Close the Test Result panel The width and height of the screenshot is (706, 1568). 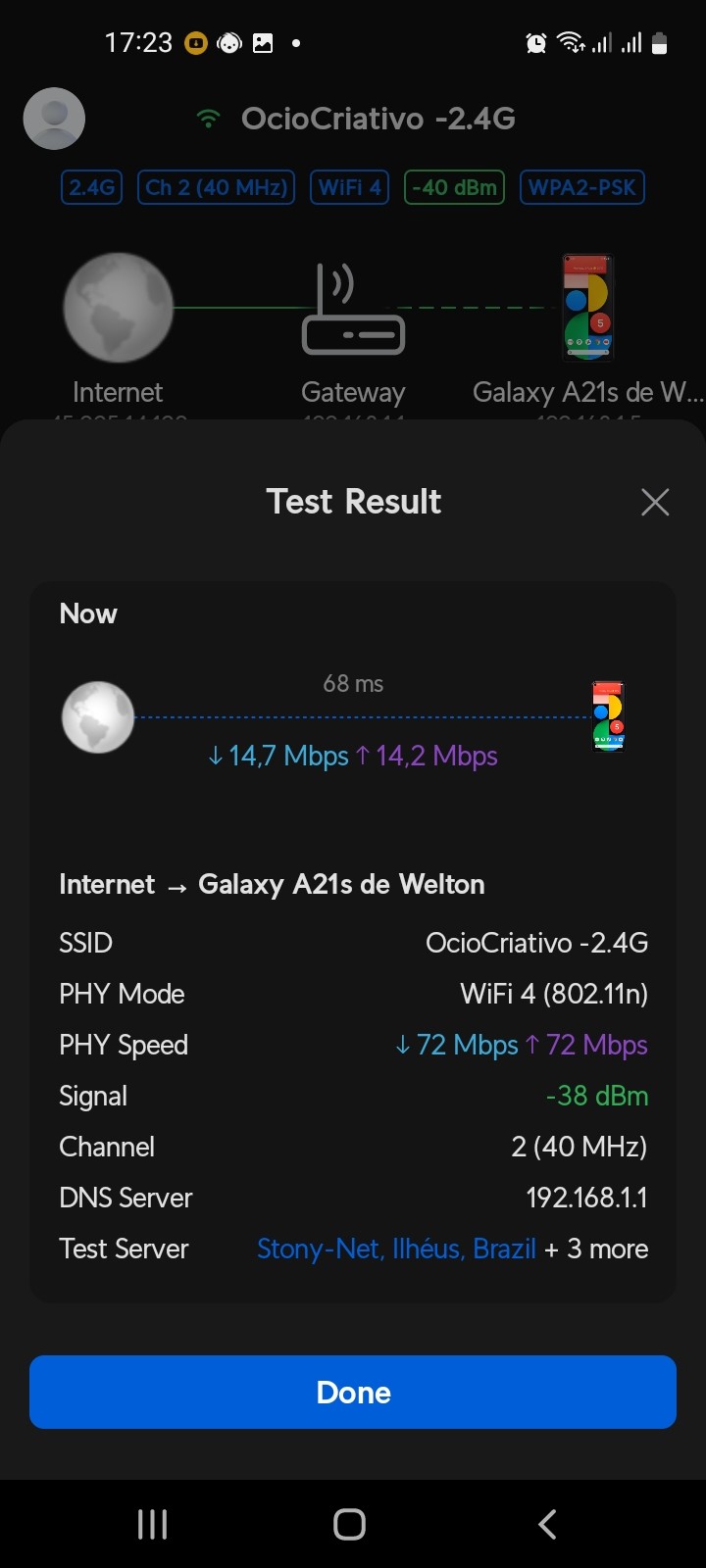coord(655,502)
